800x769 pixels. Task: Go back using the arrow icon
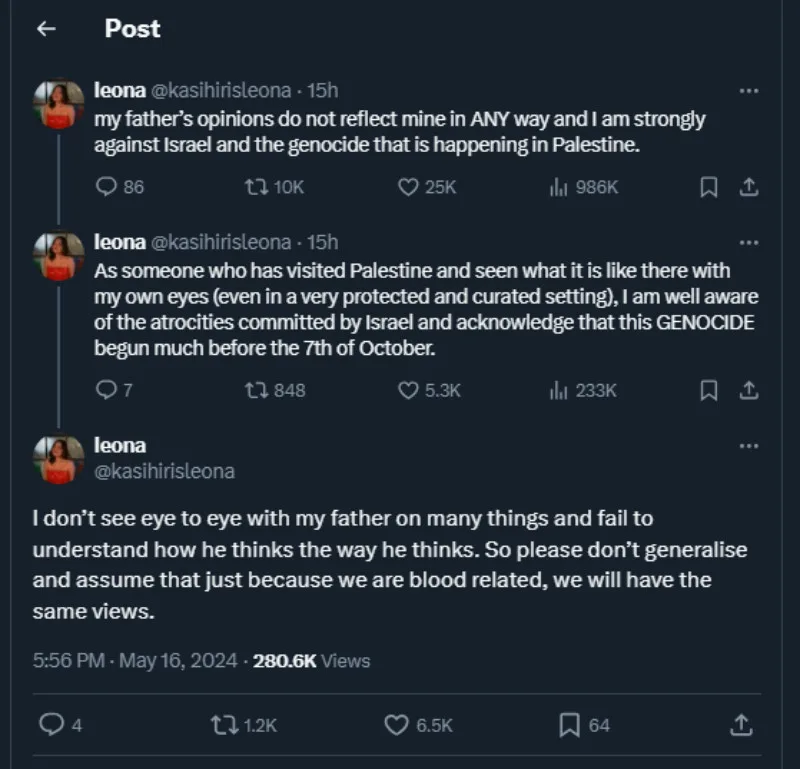45,29
